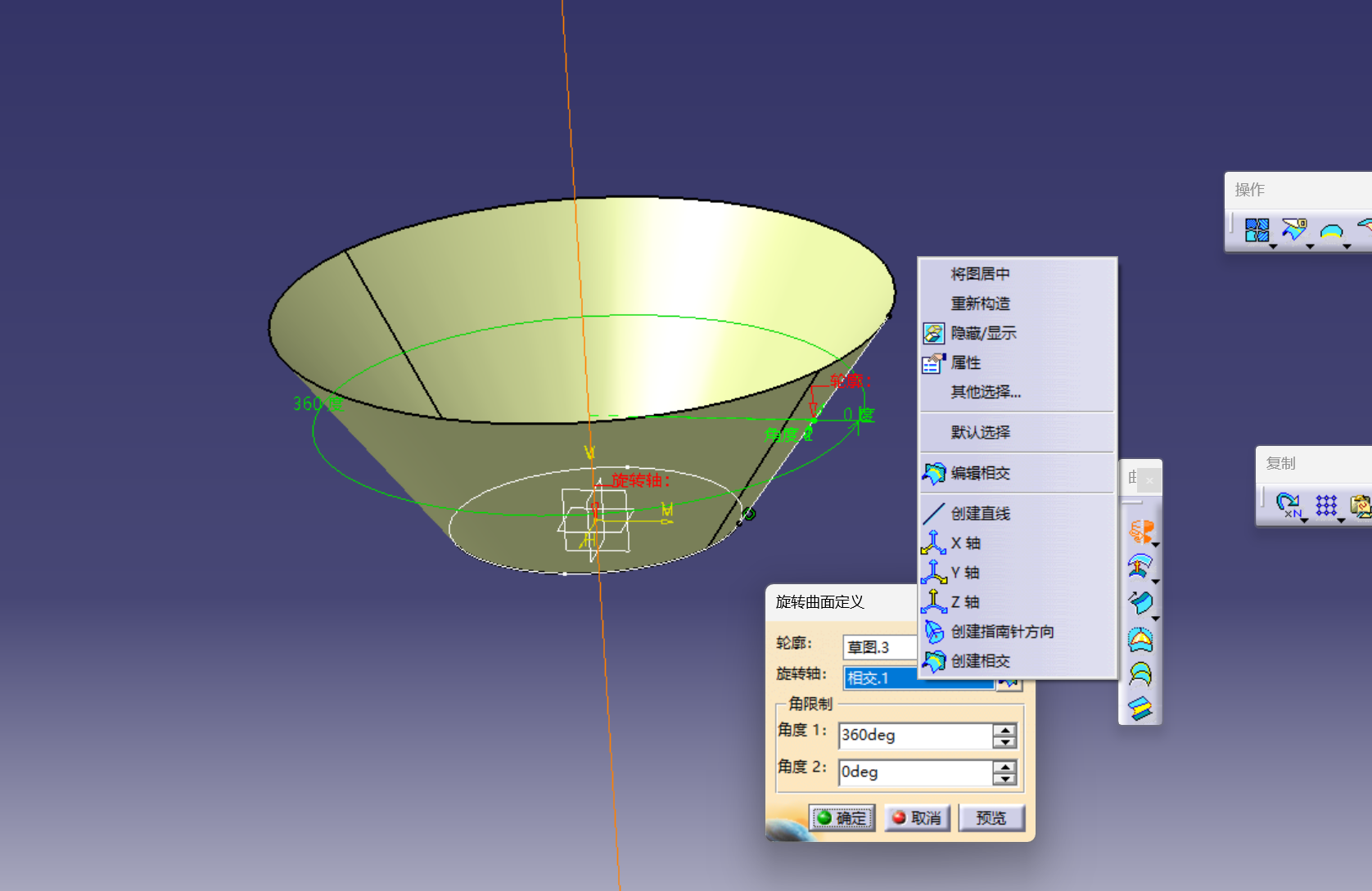Choose 重新构造 from the context menu
The width and height of the screenshot is (1372, 891).
coord(1018,304)
